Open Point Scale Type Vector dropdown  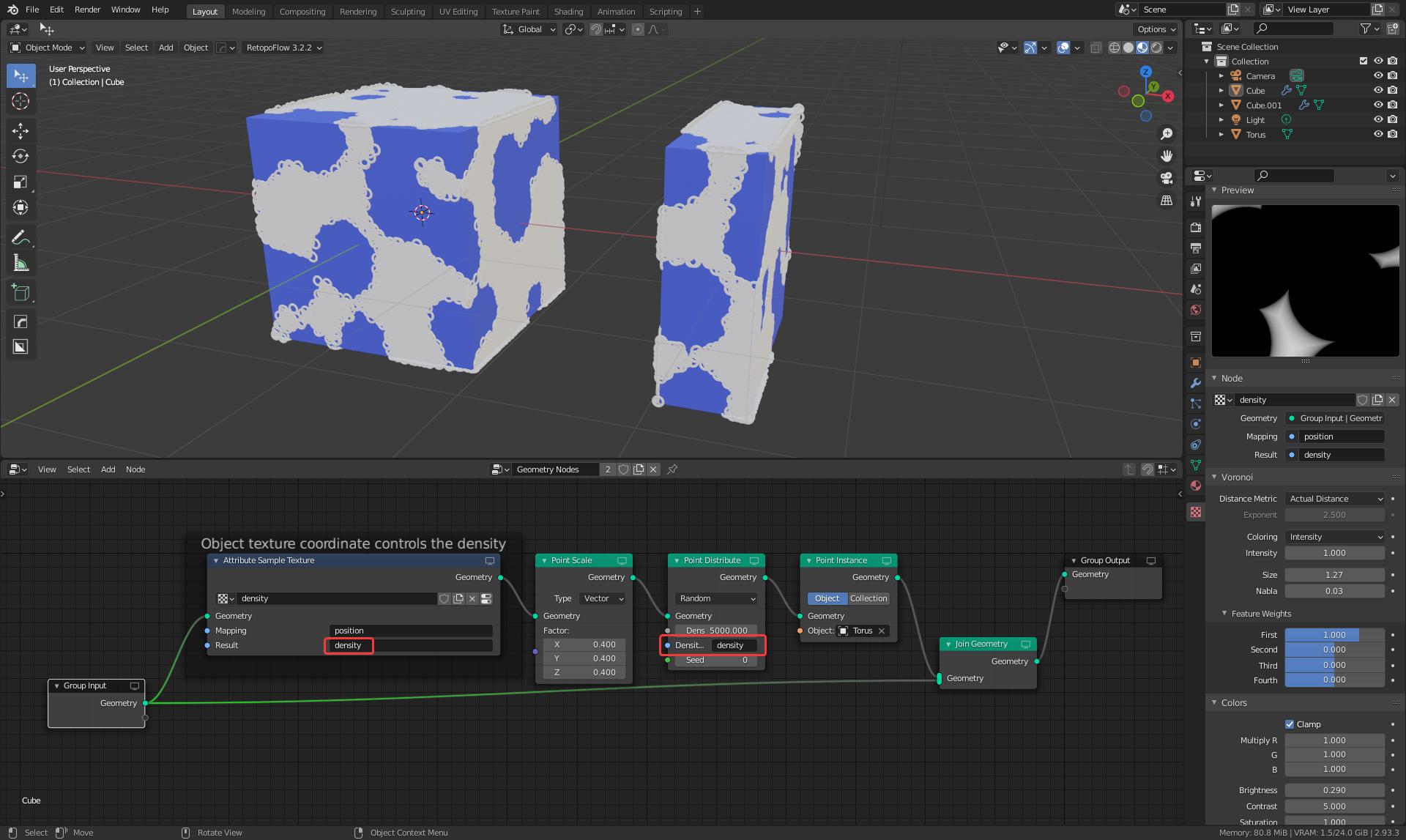pos(602,598)
